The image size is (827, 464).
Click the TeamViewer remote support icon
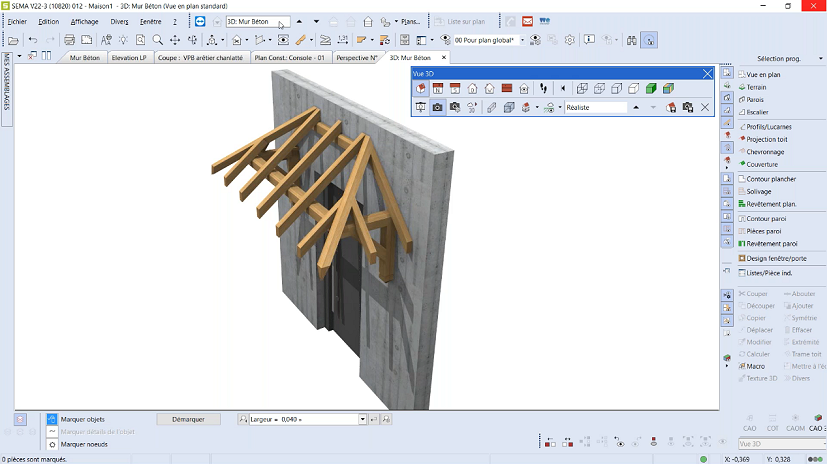(200, 21)
